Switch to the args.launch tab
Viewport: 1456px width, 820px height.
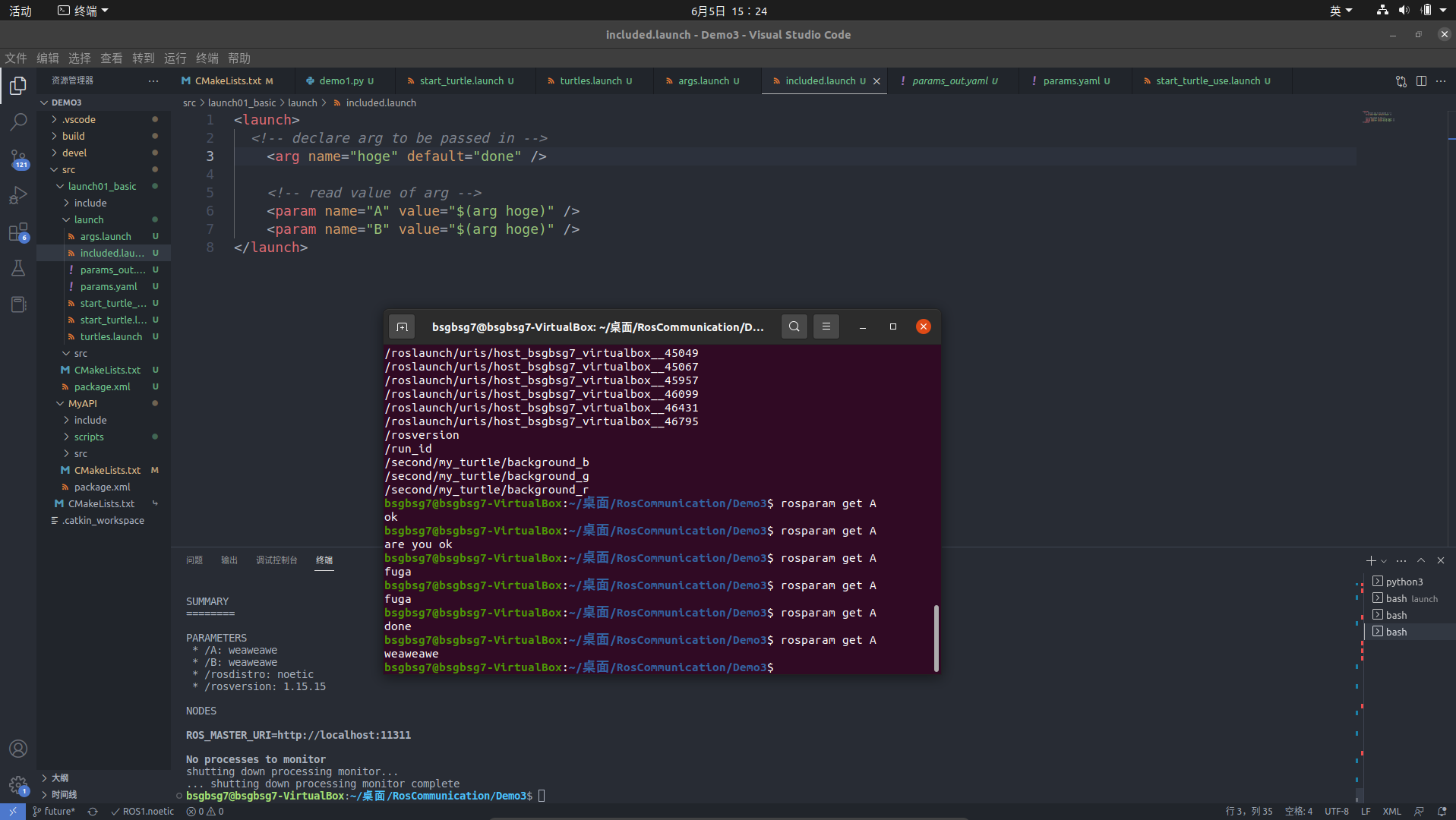tap(703, 80)
